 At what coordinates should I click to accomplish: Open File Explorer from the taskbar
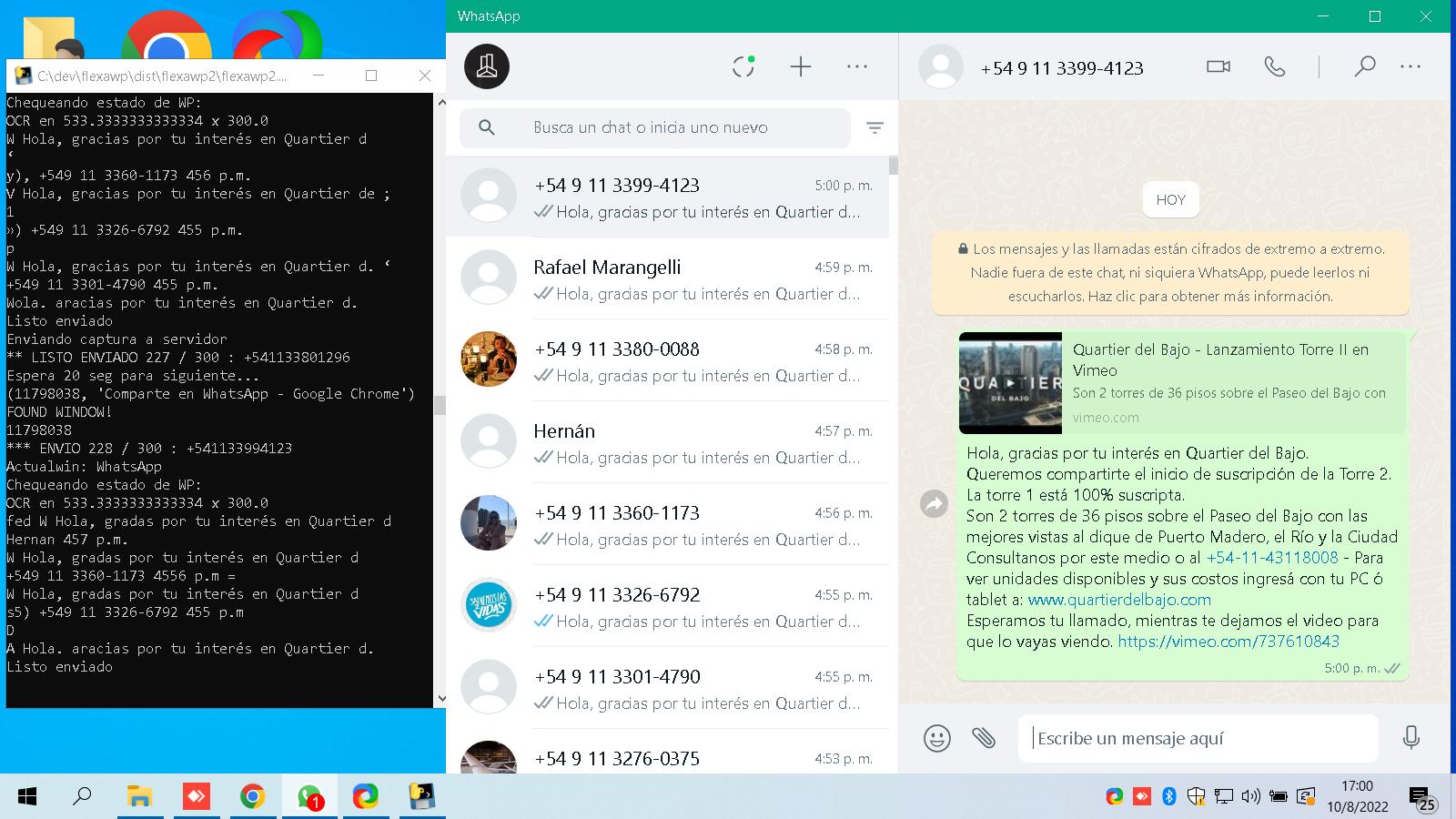click(x=139, y=797)
